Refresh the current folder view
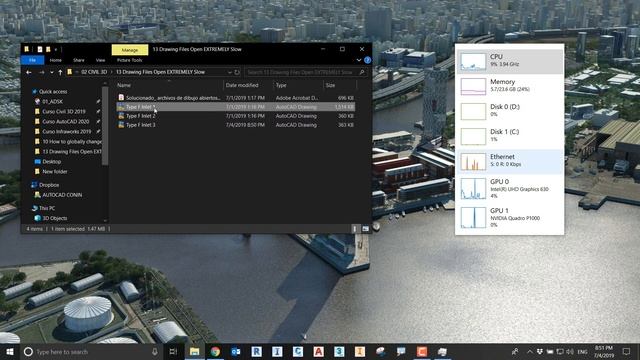The width and height of the screenshot is (640, 360). 237,72
